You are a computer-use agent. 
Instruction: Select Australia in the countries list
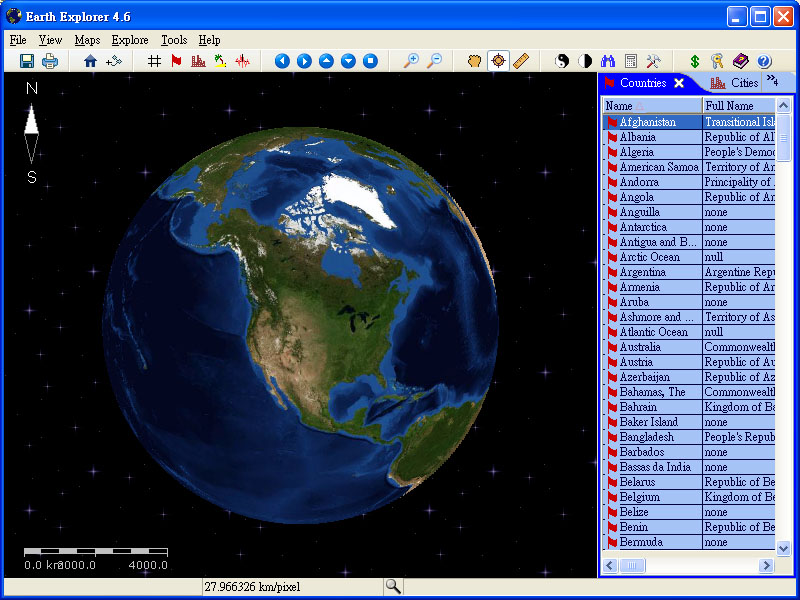coord(640,347)
